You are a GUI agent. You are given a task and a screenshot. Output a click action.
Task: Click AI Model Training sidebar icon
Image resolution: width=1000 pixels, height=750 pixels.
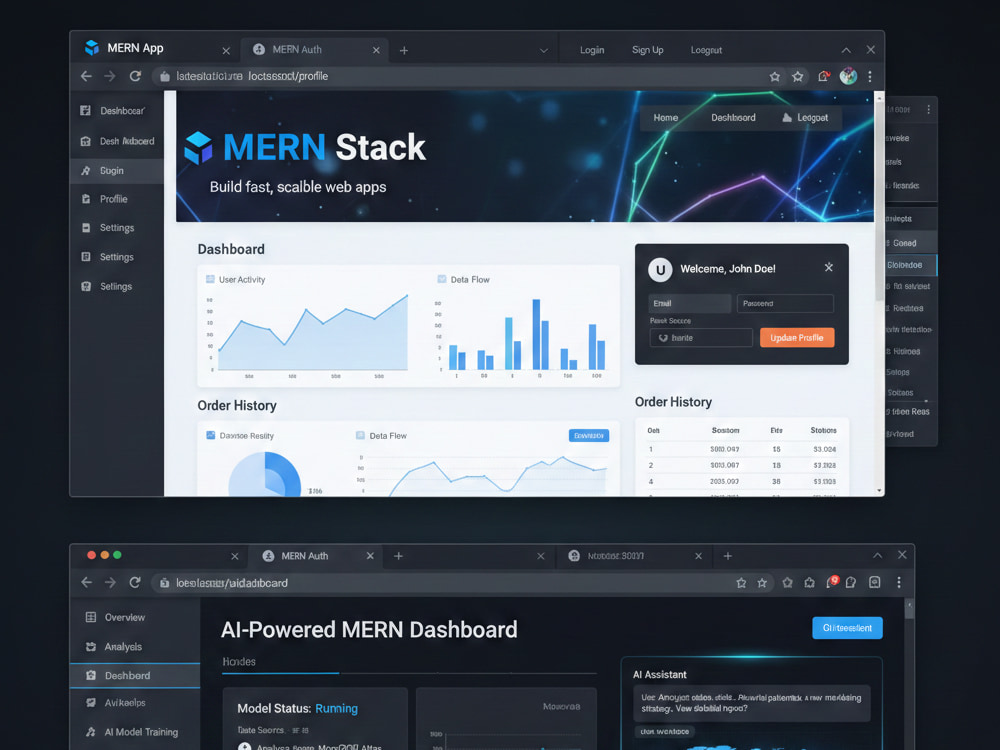click(91, 732)
